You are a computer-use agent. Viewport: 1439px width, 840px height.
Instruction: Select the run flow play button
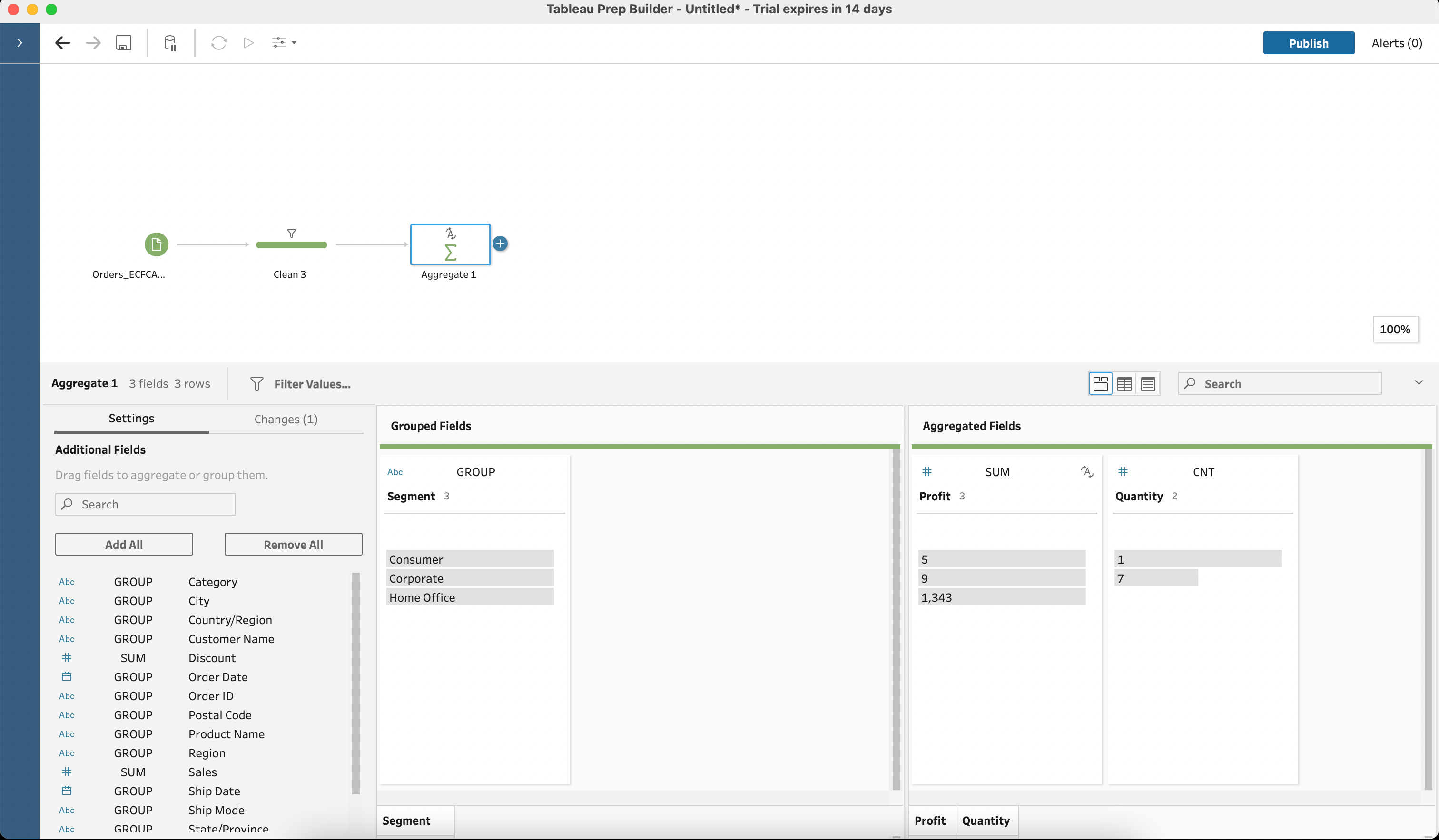click(x=248, y=42)
